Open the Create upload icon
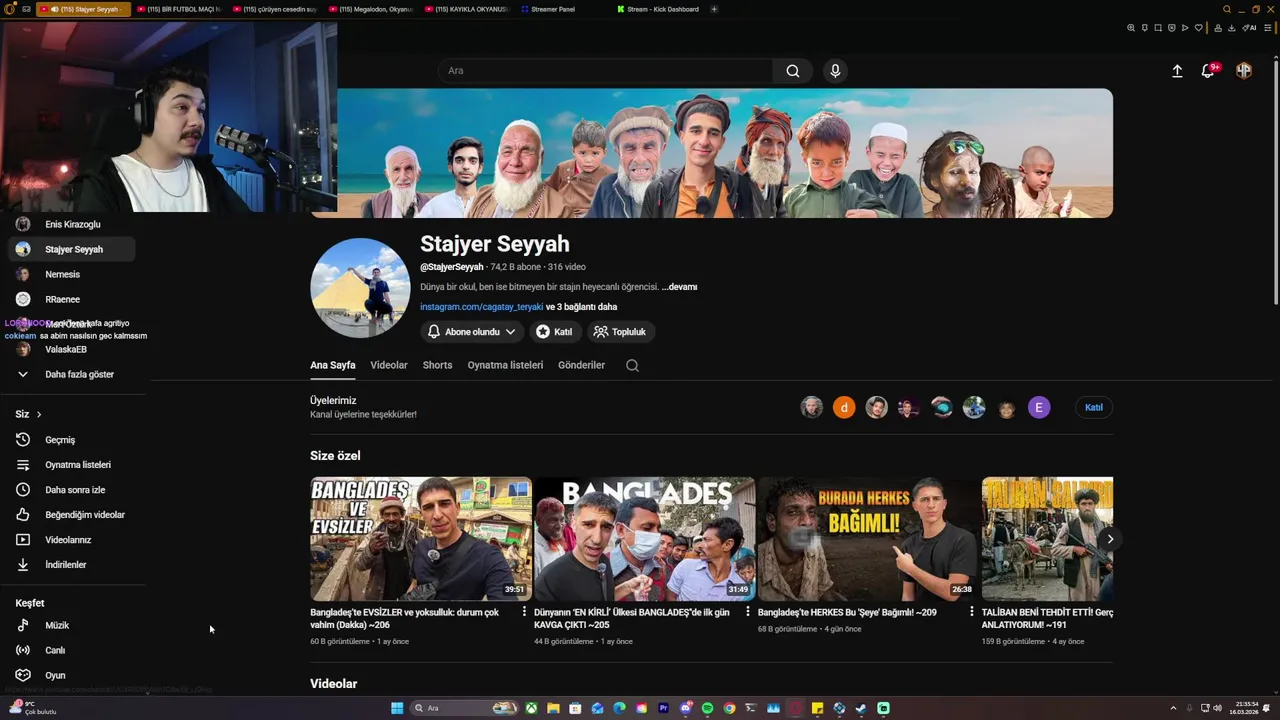The height and width of the screenshot is (720, 1280). pos(1177,71)
